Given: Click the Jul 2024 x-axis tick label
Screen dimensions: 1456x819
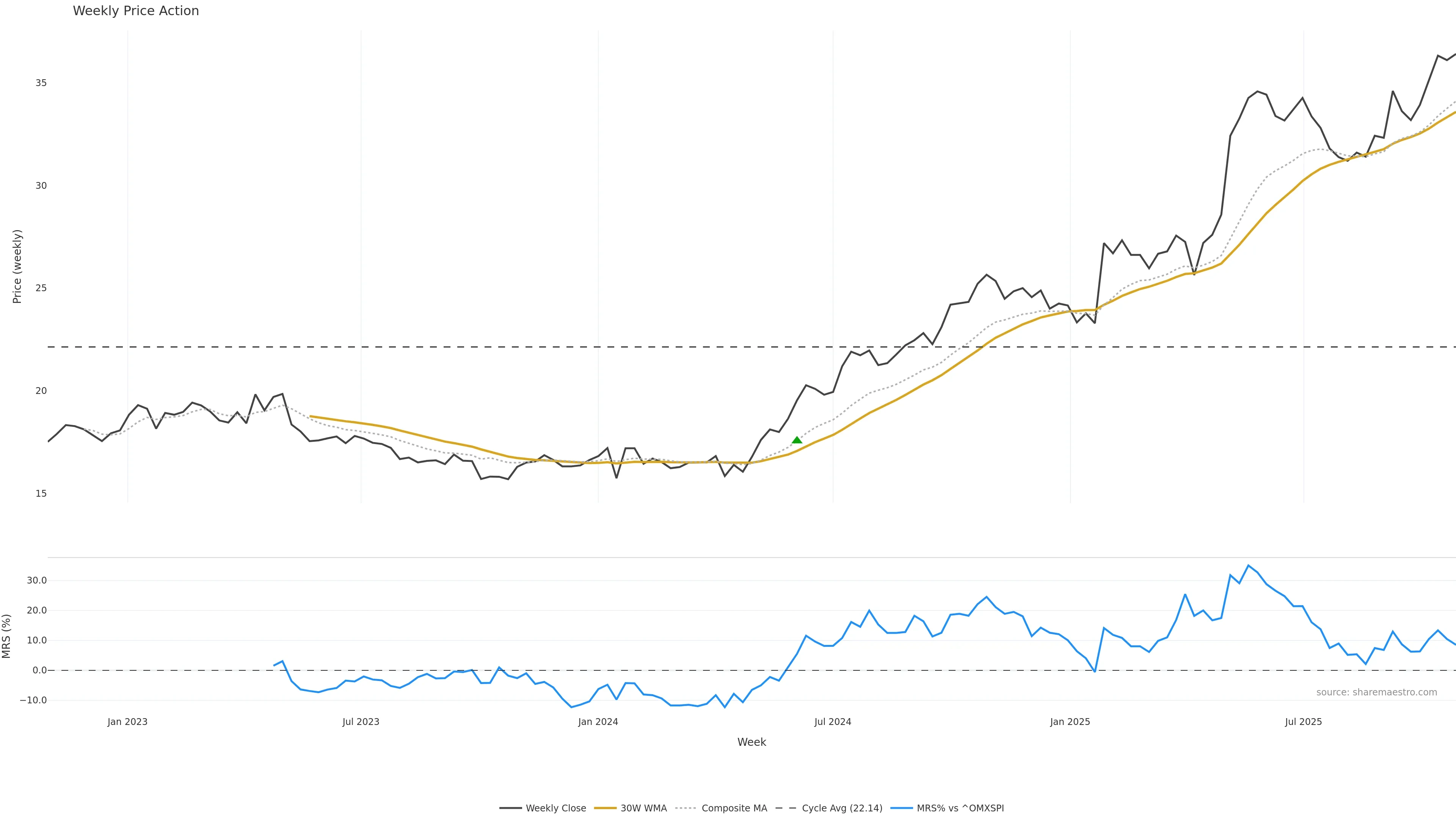Looking at the screenshot, I should (833, 722).
